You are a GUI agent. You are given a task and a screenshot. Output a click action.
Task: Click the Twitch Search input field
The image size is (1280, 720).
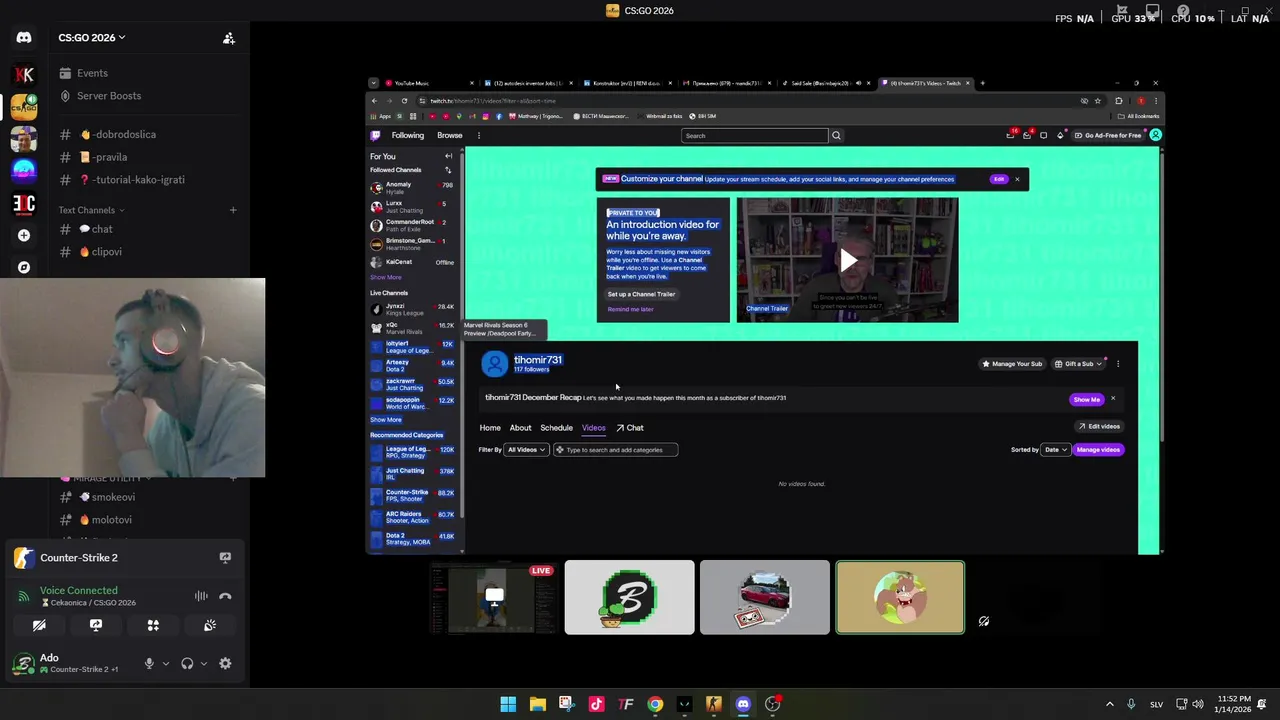tap(755, 135)
